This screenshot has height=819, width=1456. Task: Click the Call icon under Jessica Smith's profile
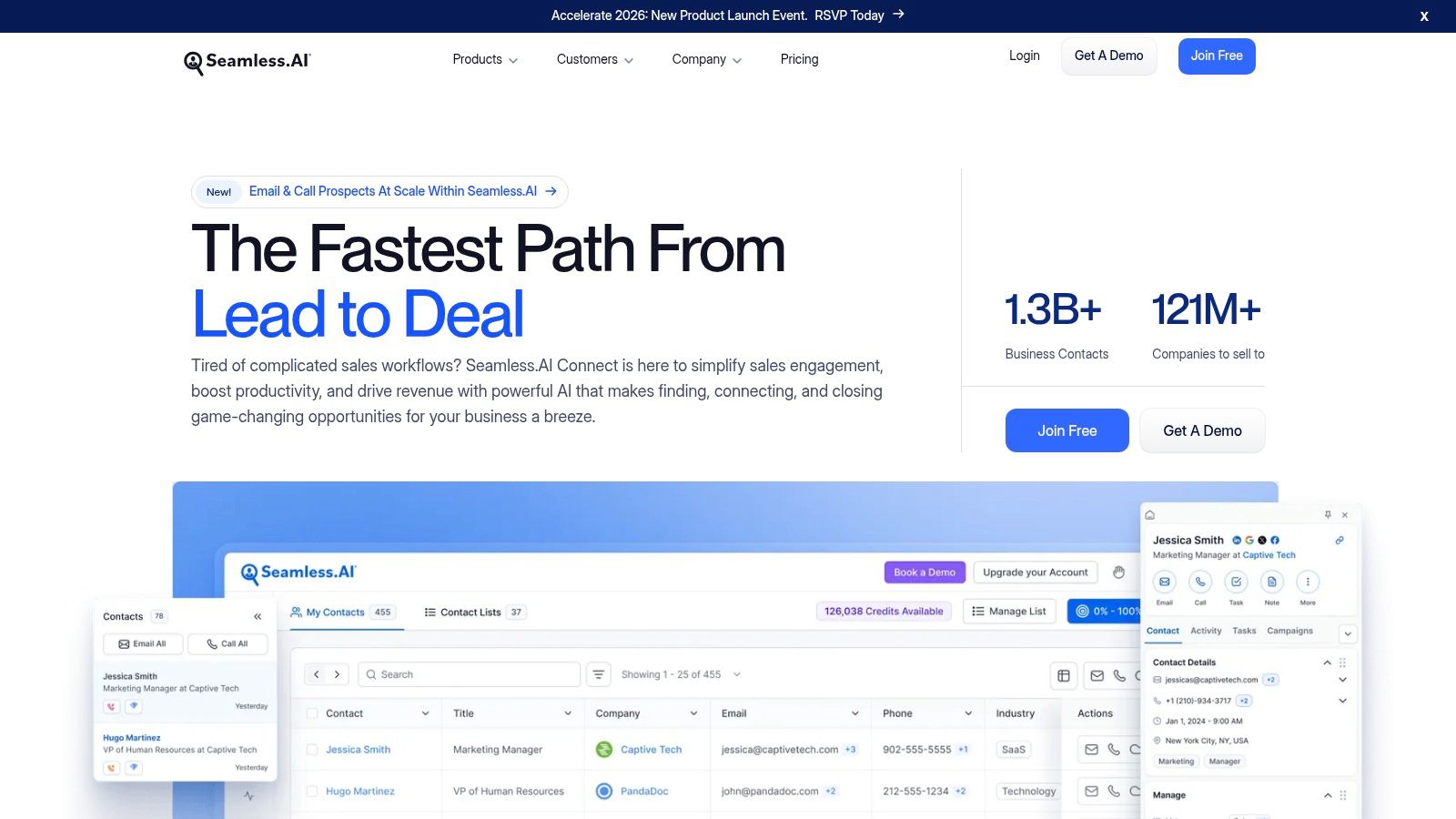pyautogui.click(x=1200, y=582)
